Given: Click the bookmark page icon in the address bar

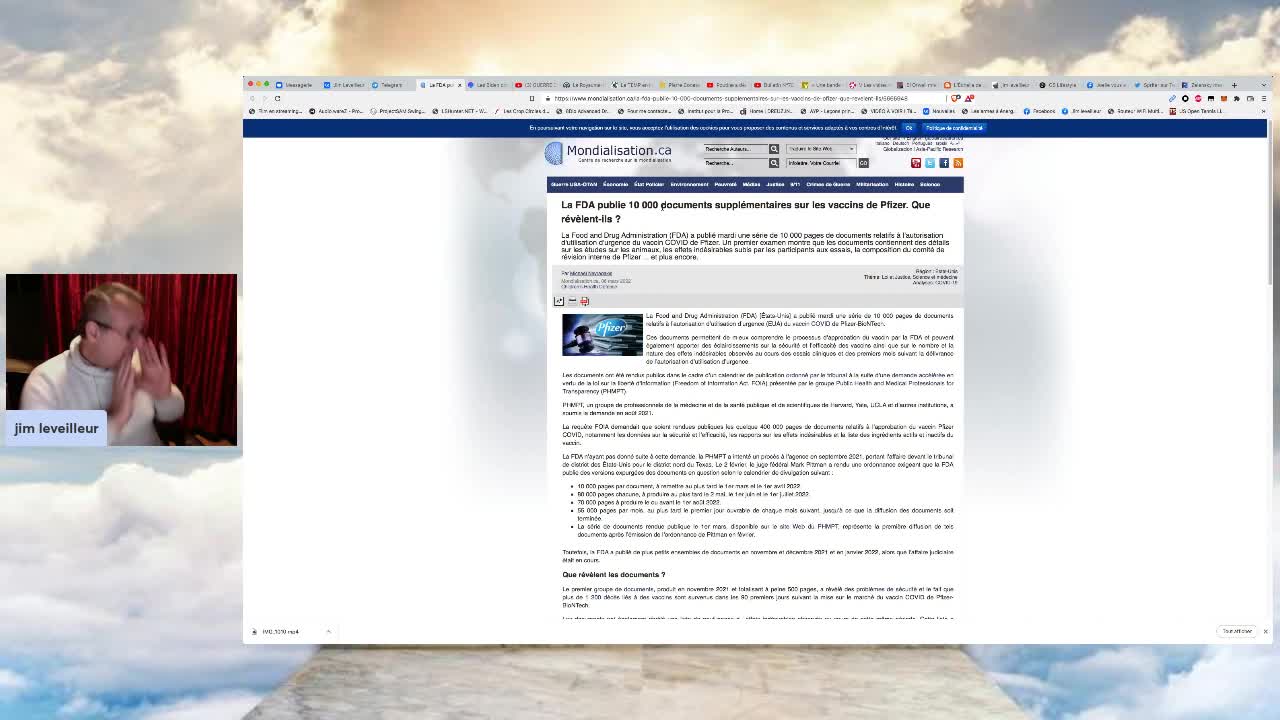Looking at the screenshot, I should pyautogui.click(x=532, y=98).
